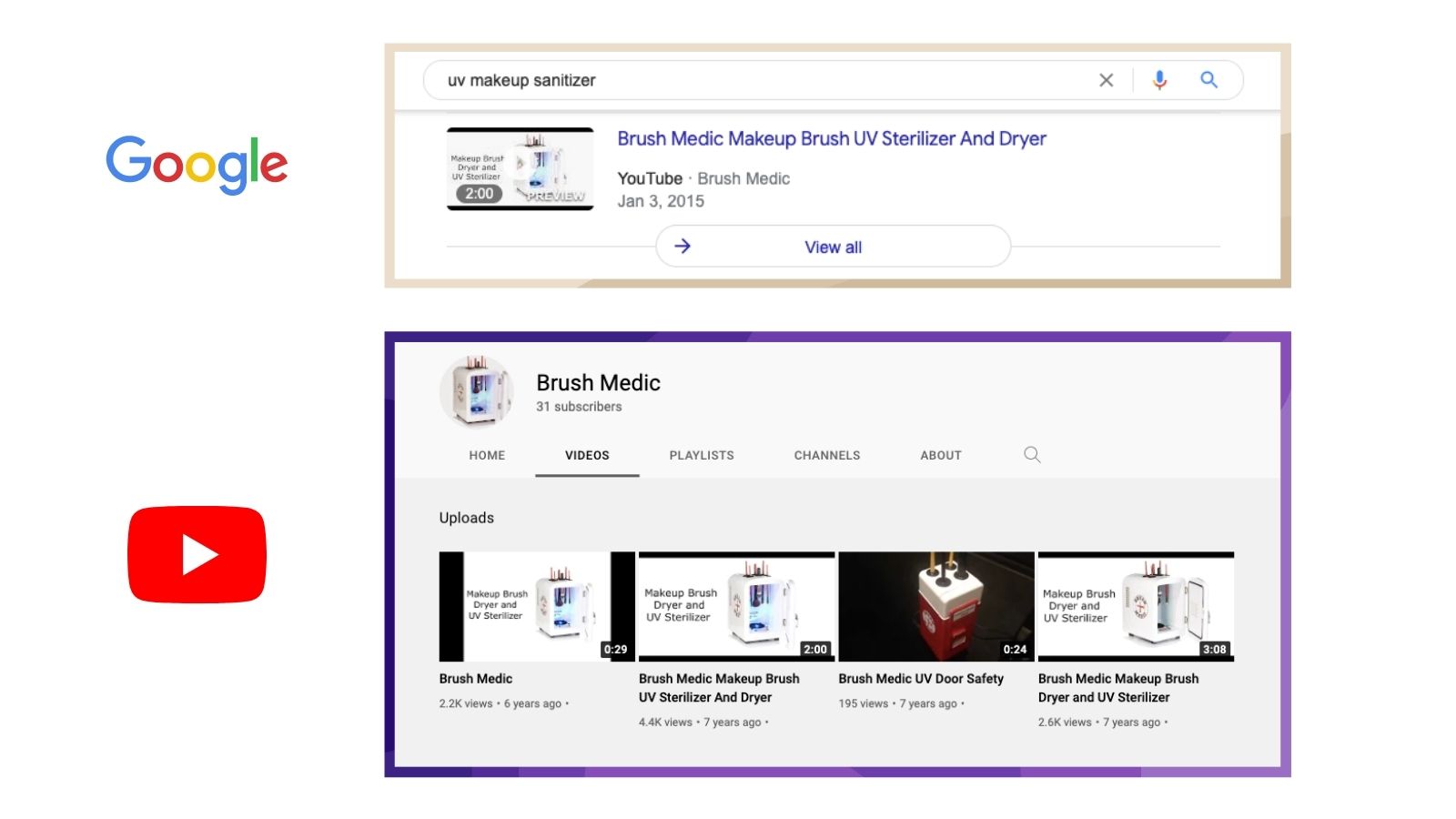Viewport: 1456px width, 819px height.
Task: Click the voice search microphone icon
Action: tap(1159, 80)
